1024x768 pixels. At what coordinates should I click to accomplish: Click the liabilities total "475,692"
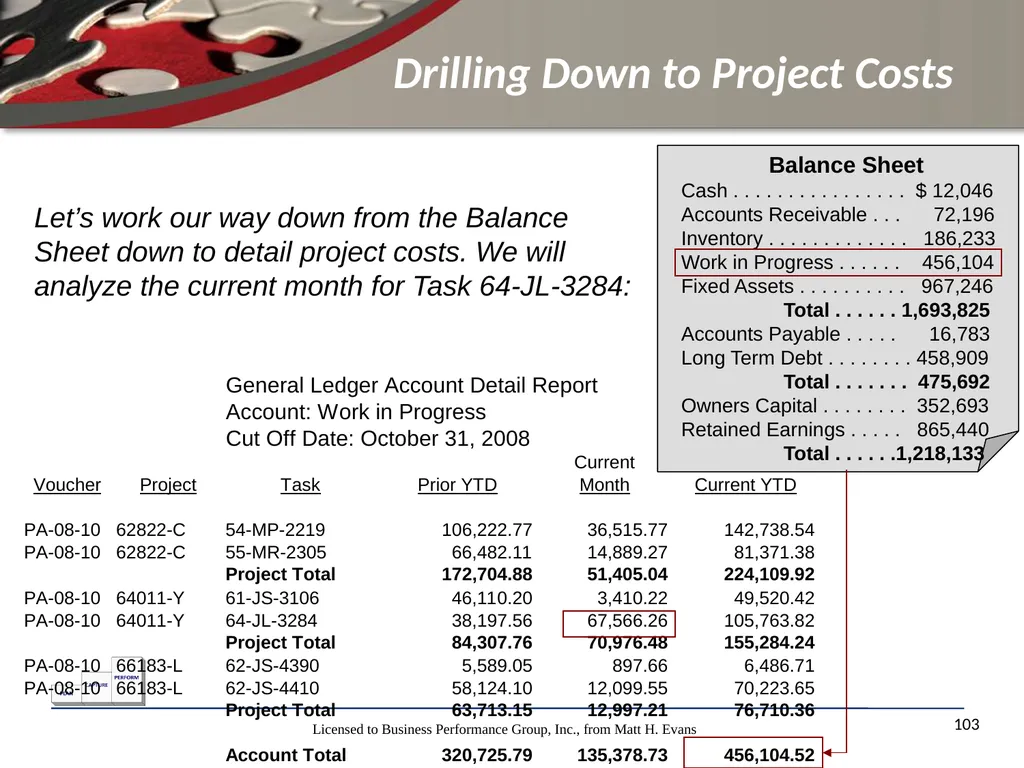point(953,382)
